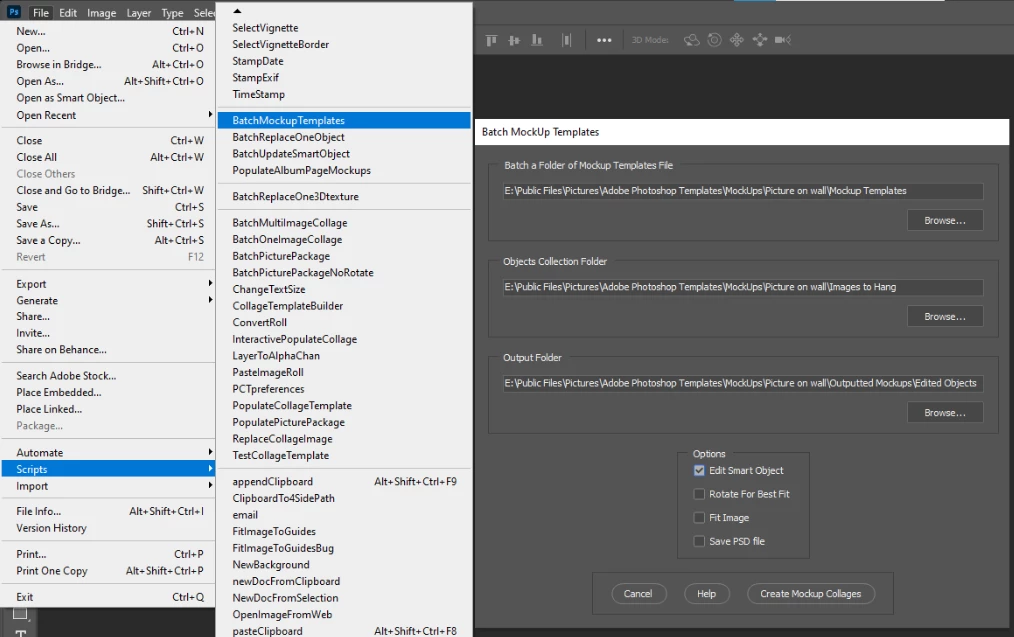Select the 3D Roll camera icon

pos(714,40)
